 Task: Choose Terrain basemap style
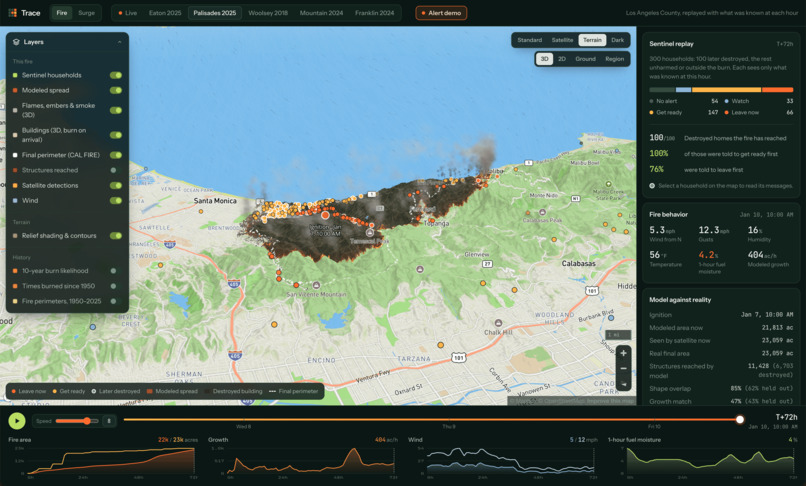pos(592,40)
